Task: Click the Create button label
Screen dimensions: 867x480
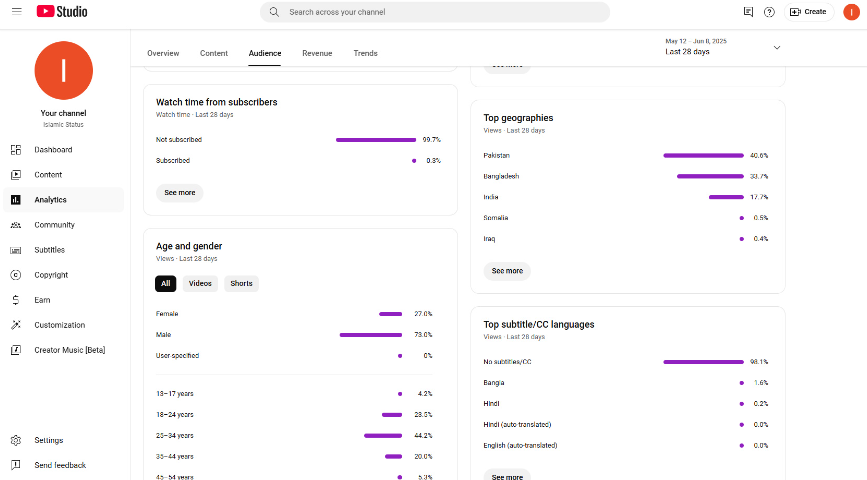Action: point(815,12)
